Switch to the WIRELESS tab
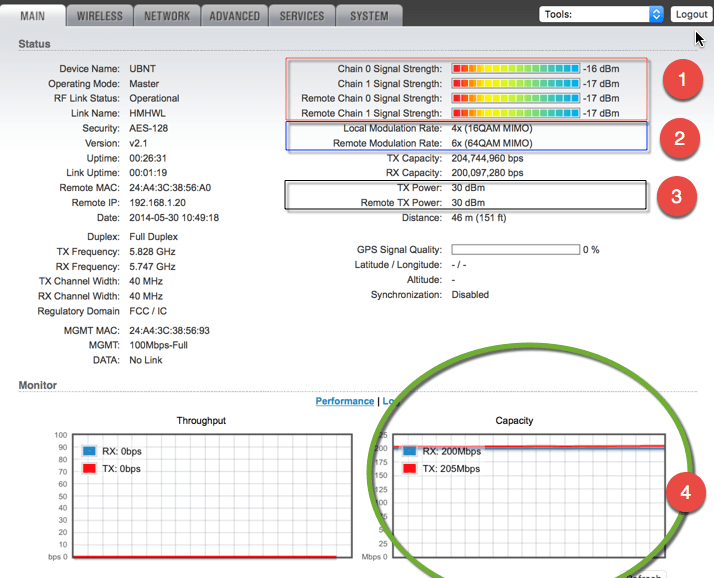This screenshot has width=714, height=578. (100, 16)
